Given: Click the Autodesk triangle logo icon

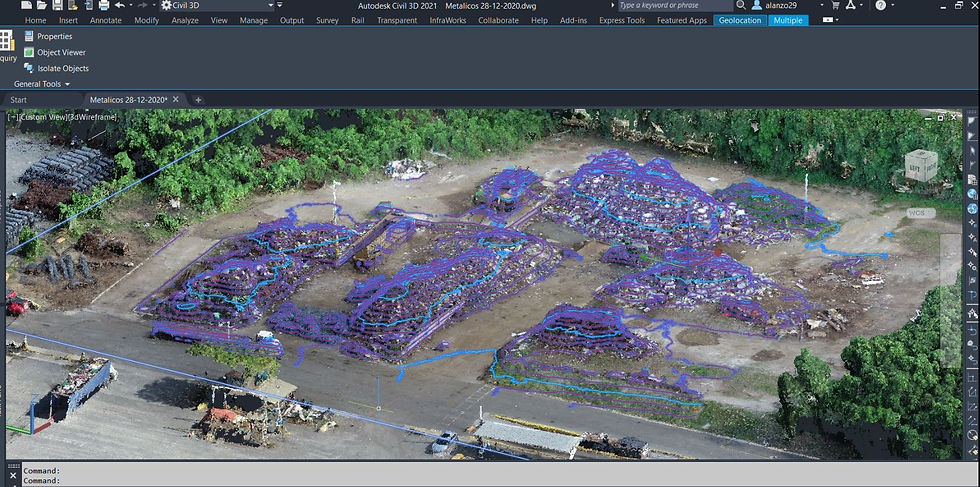Looking at the screenshot, I should tap(850, 5).
